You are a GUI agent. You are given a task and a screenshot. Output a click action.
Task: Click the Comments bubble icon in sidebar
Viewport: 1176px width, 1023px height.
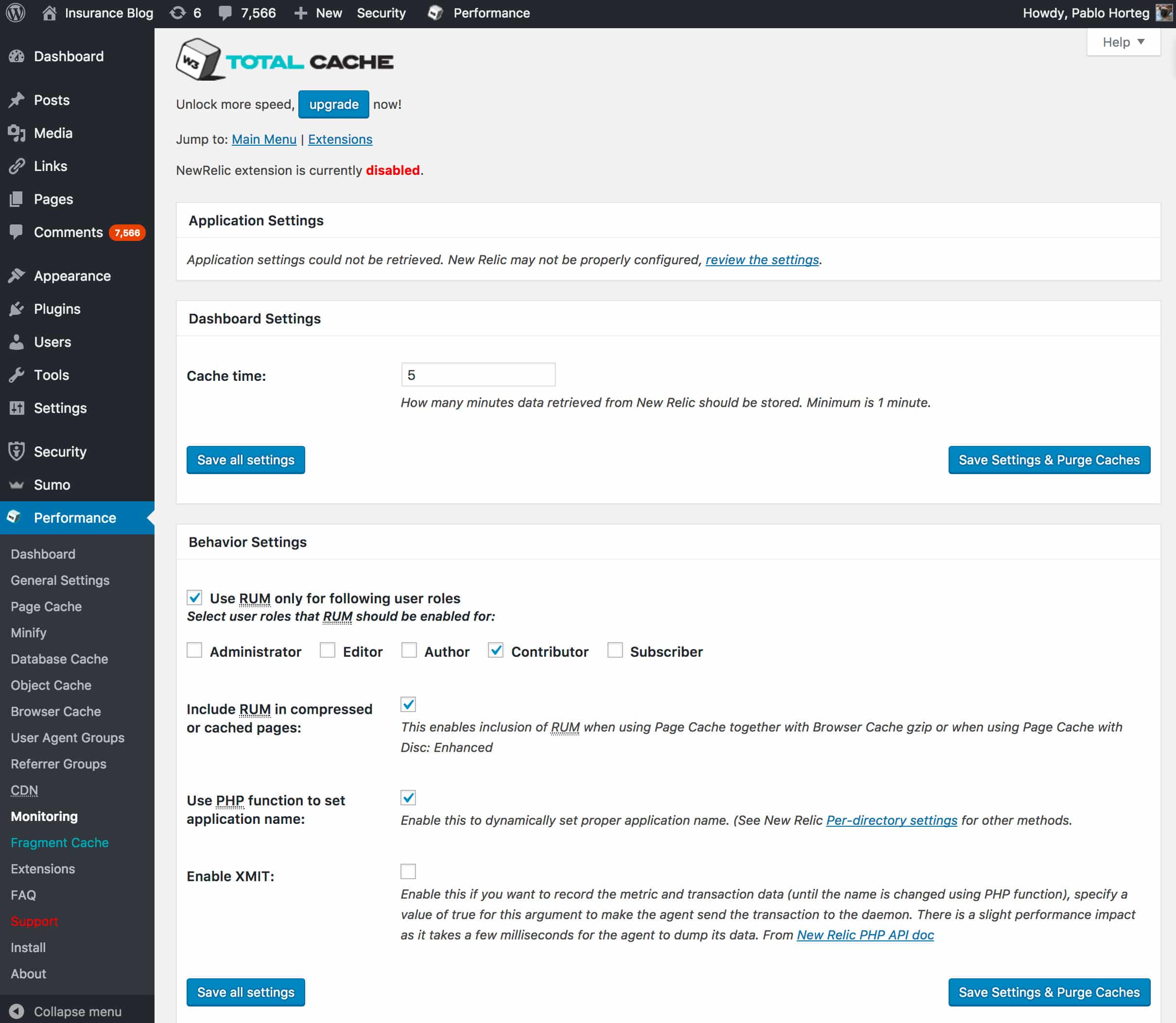tap(17, 232)
